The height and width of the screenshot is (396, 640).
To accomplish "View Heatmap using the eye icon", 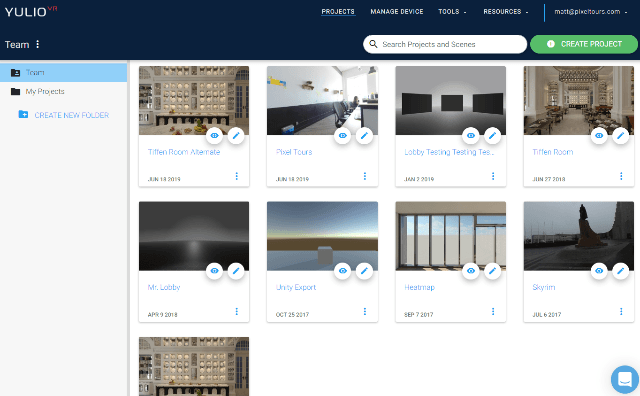I will 471,271.
